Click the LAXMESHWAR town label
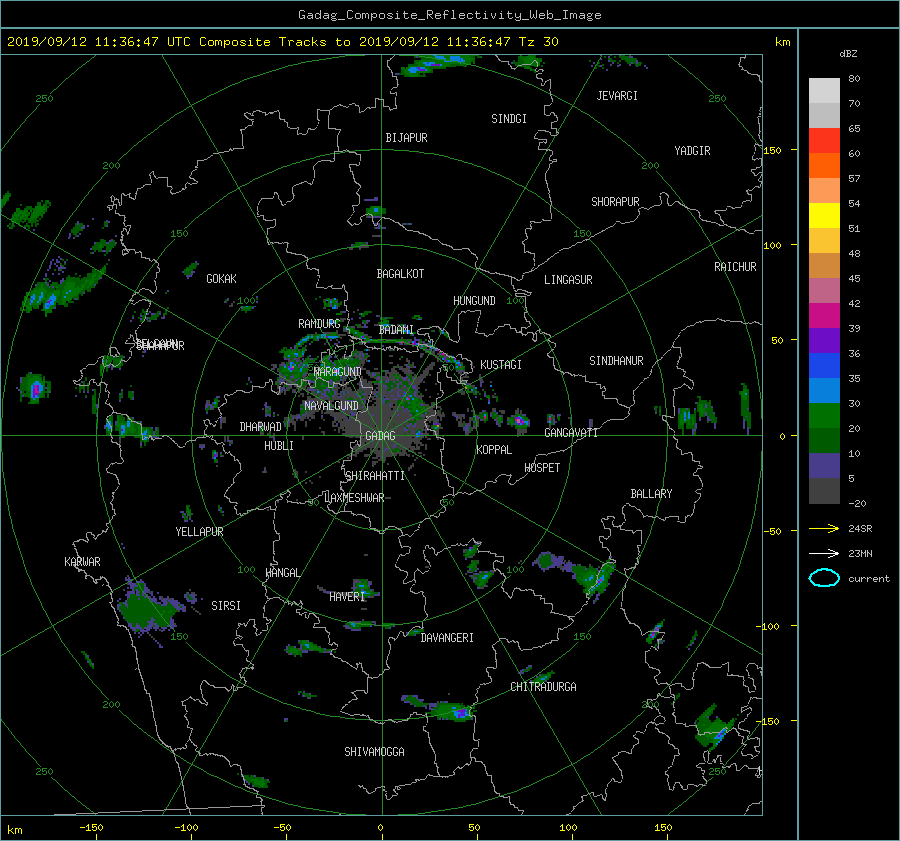This screenshot has height=841, width=900. tap(354, 498)
